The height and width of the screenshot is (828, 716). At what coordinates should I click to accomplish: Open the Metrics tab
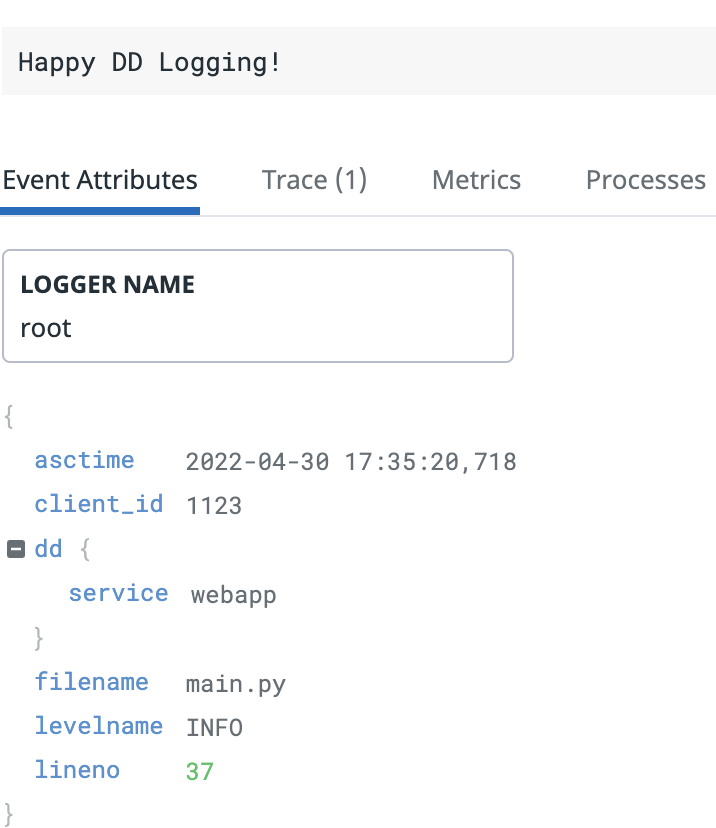tap(476, 180)
